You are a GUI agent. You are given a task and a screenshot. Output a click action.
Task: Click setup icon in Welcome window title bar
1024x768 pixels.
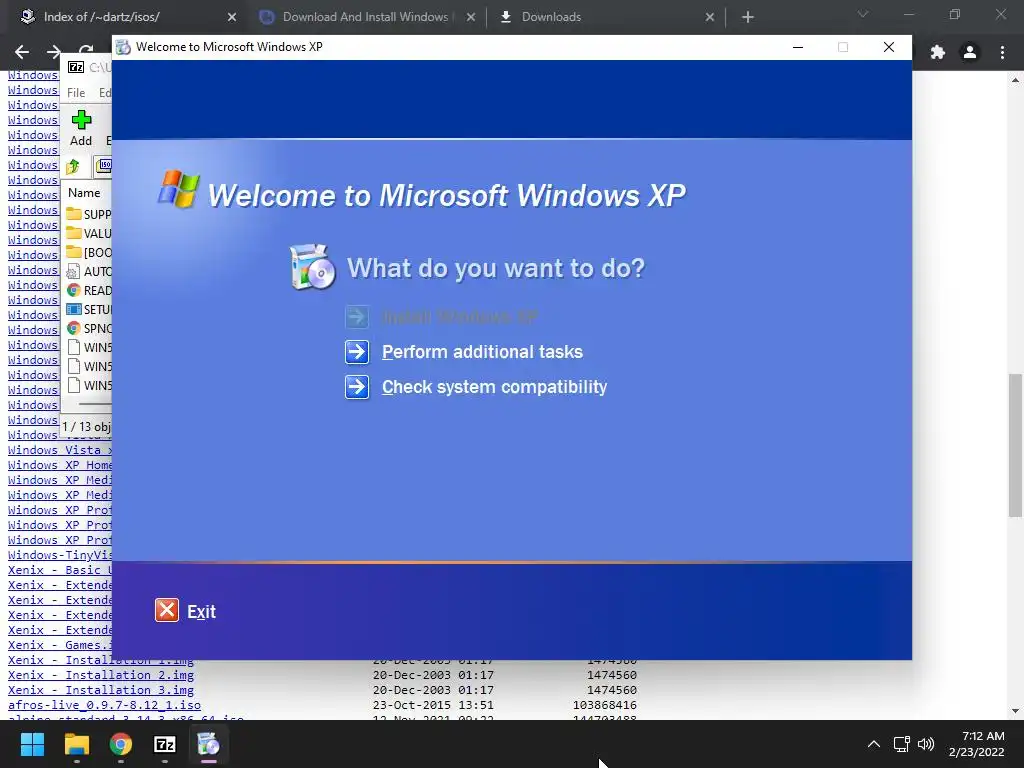point(123,47)
